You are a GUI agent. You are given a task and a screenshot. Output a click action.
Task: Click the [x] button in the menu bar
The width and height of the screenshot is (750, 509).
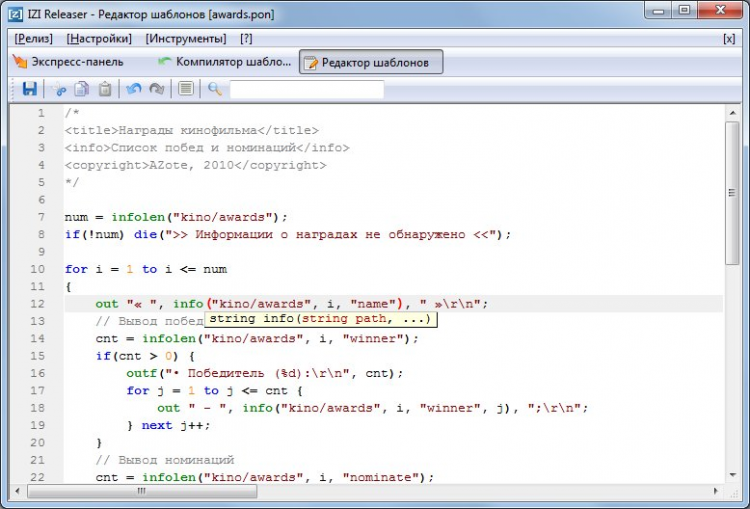tap(729, 39)
